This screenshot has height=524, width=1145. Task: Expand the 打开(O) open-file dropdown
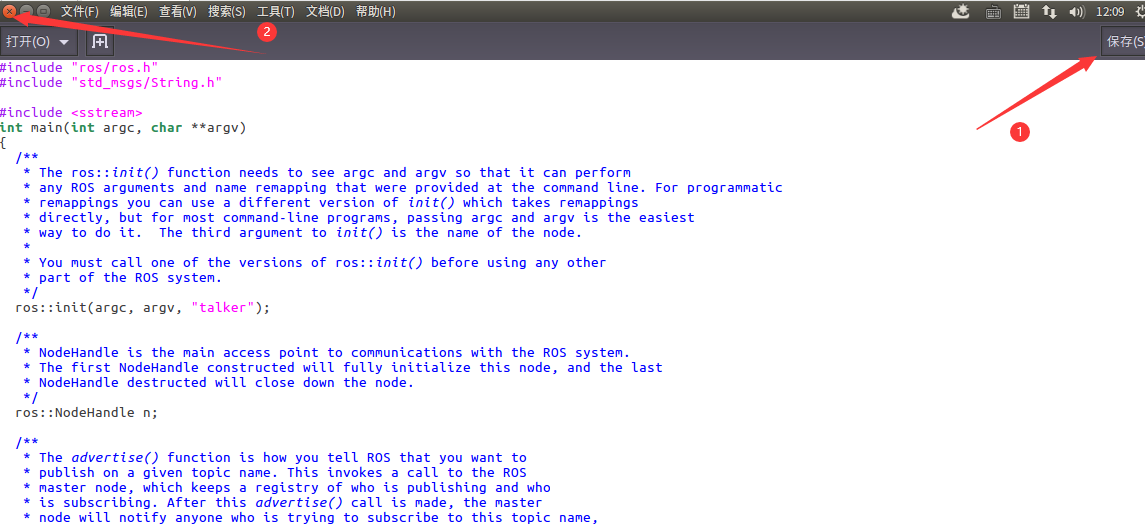click(38, 42)
